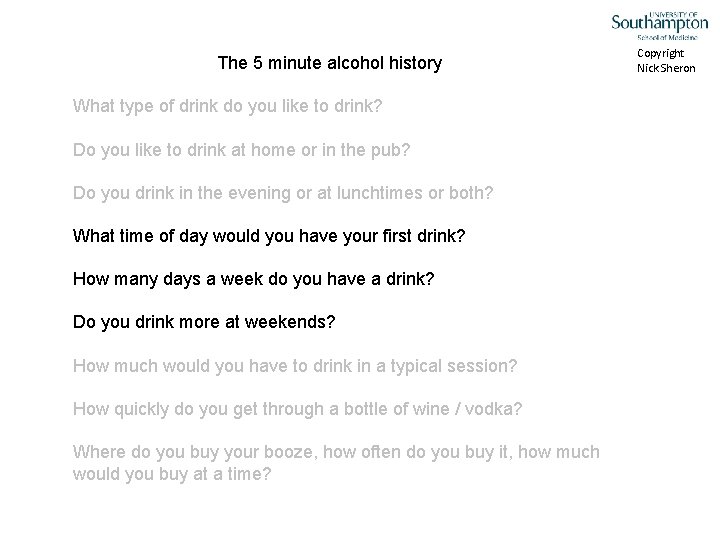Screen dimensions: 720x540
Task: Click the slide title 'The 5 minute alcohol history'
Action: pos(330,63)
